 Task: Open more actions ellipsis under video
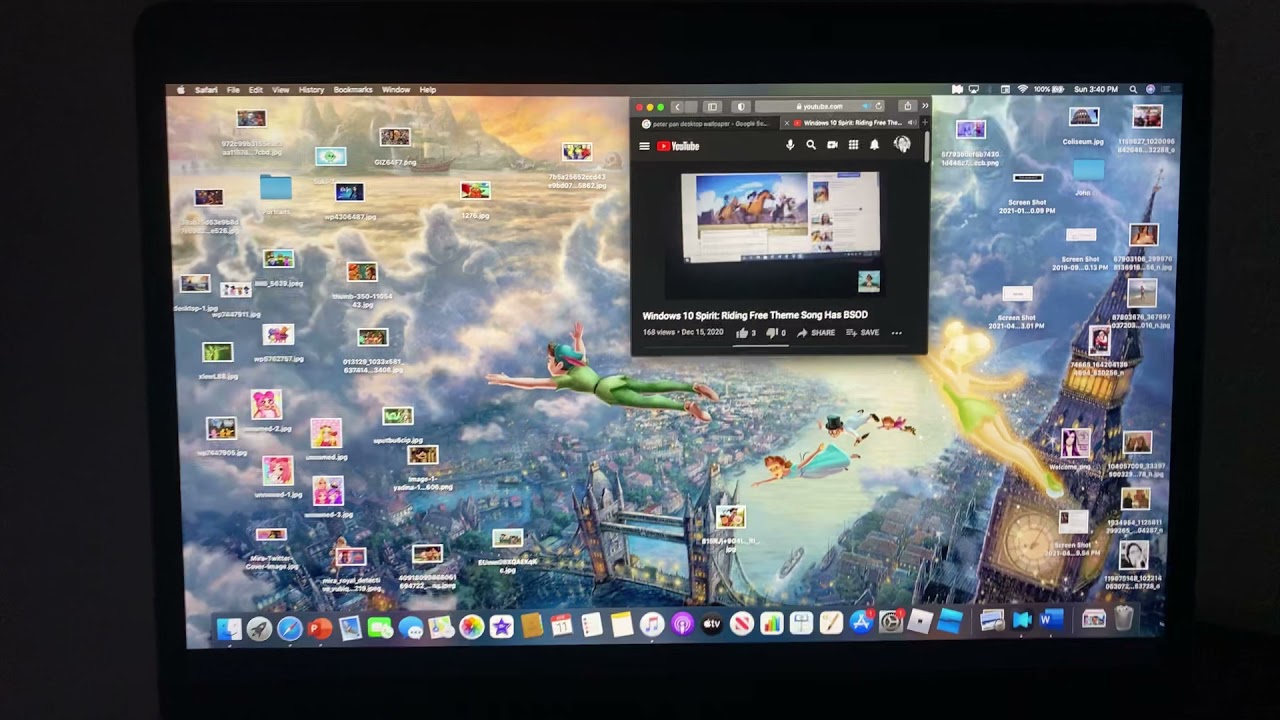[x=897, y=333]
